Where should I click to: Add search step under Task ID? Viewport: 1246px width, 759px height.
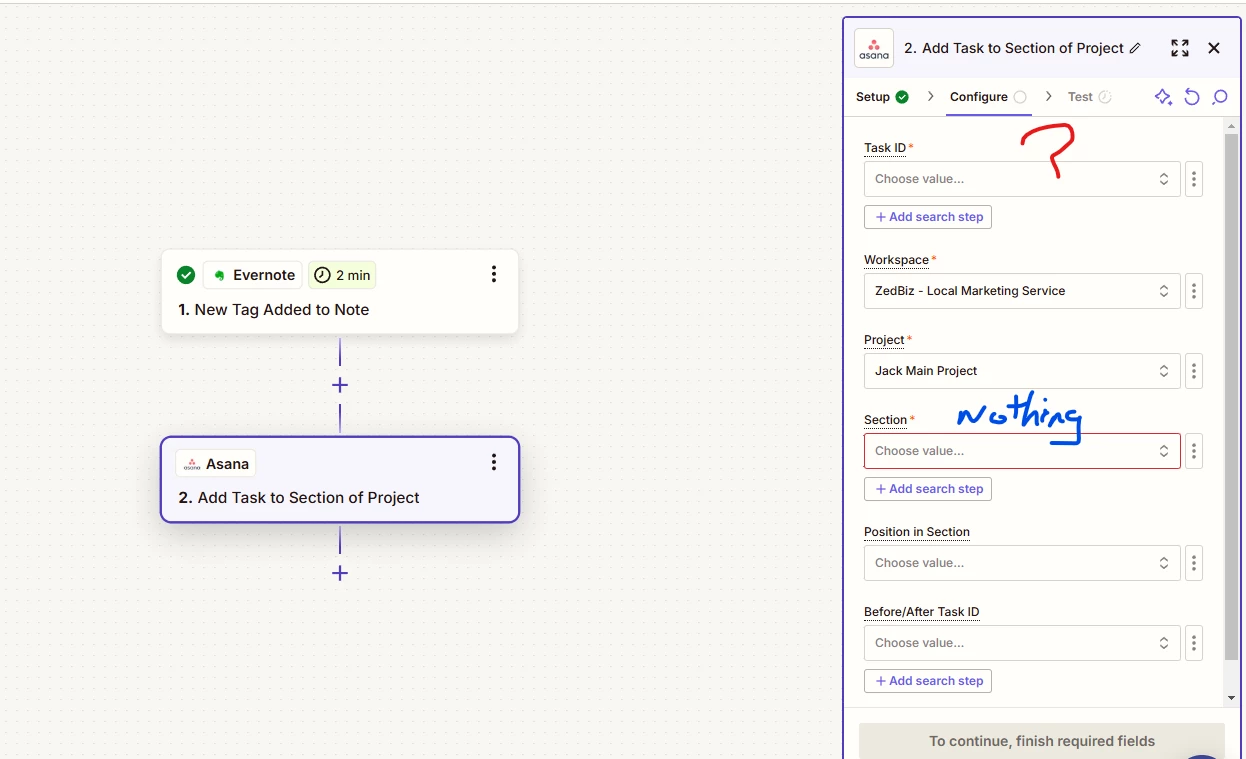pyautogui.click(x=928, y=217)
